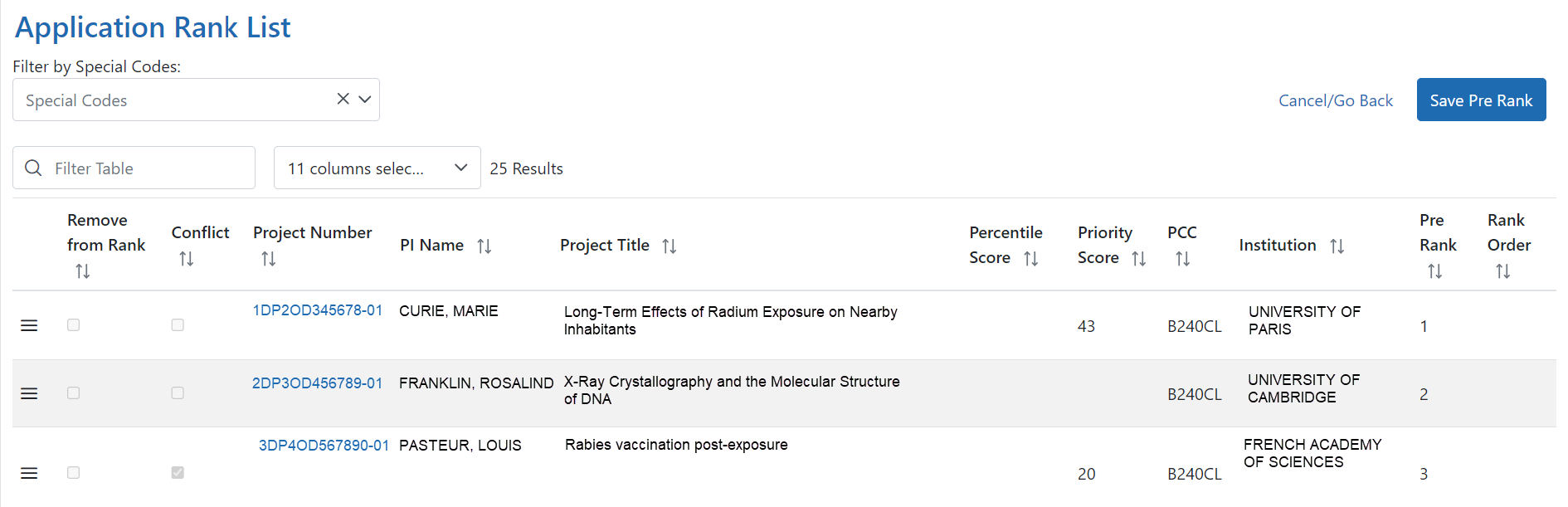Screen dimensions: 1568x507
Task: Open project 2DP3OD456789-01 link
Action: (x=318, y=383)
